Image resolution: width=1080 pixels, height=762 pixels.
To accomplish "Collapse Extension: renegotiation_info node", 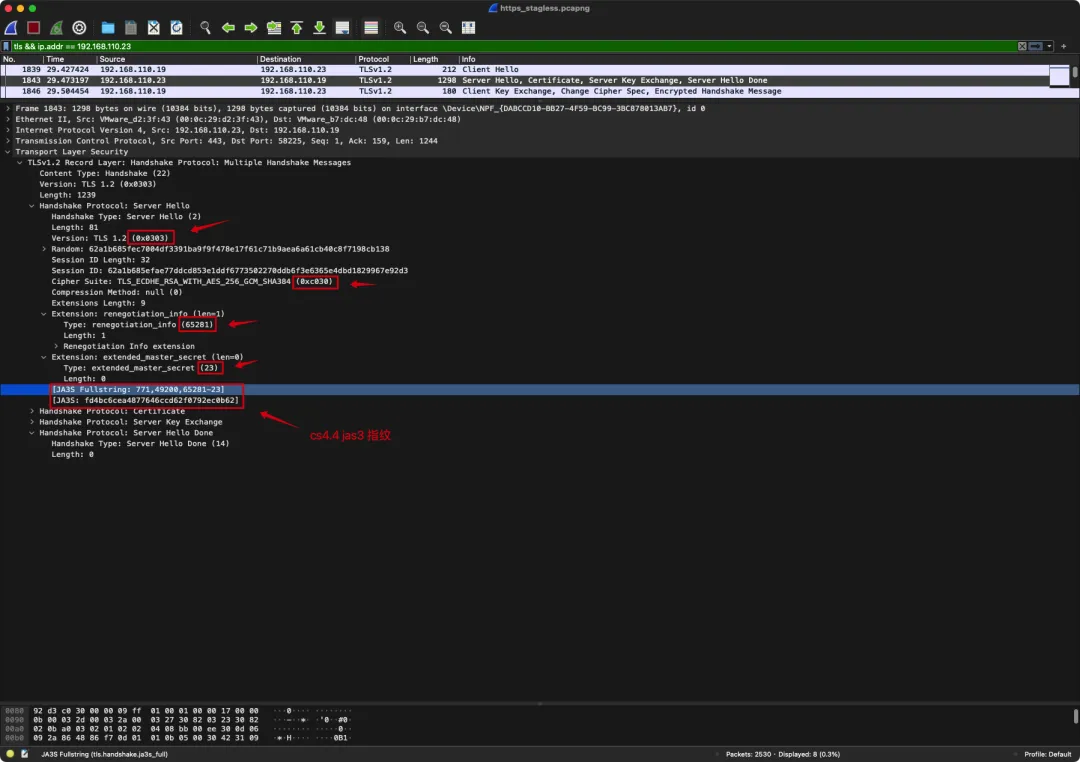I will coord(44,314).
